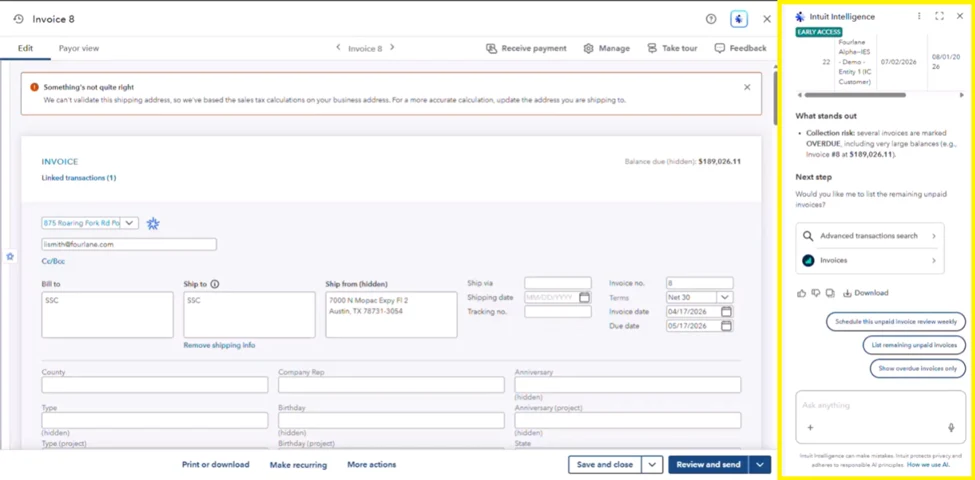Image resolution: width=975 pixels, height=480 pixels.
Task: Click the Tracking no. field
Action: [558, 312]
